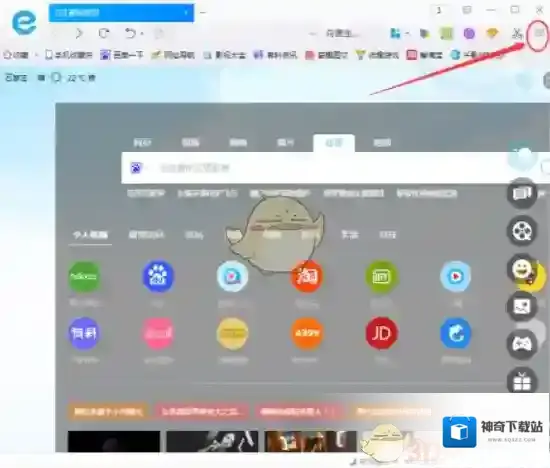Open the mobile favorites bookmark with phone icon
Viewport: 550px width, 468px height.
click(69, 55)
